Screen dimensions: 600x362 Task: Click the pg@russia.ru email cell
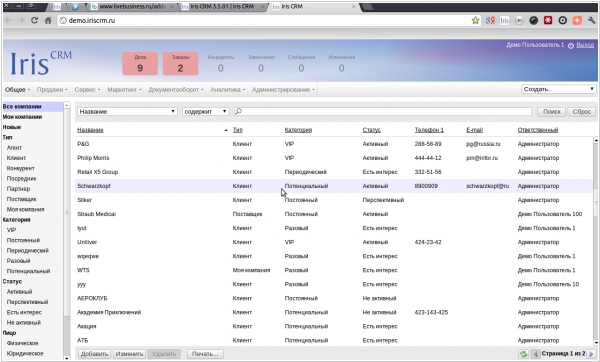tap(483, 144)
